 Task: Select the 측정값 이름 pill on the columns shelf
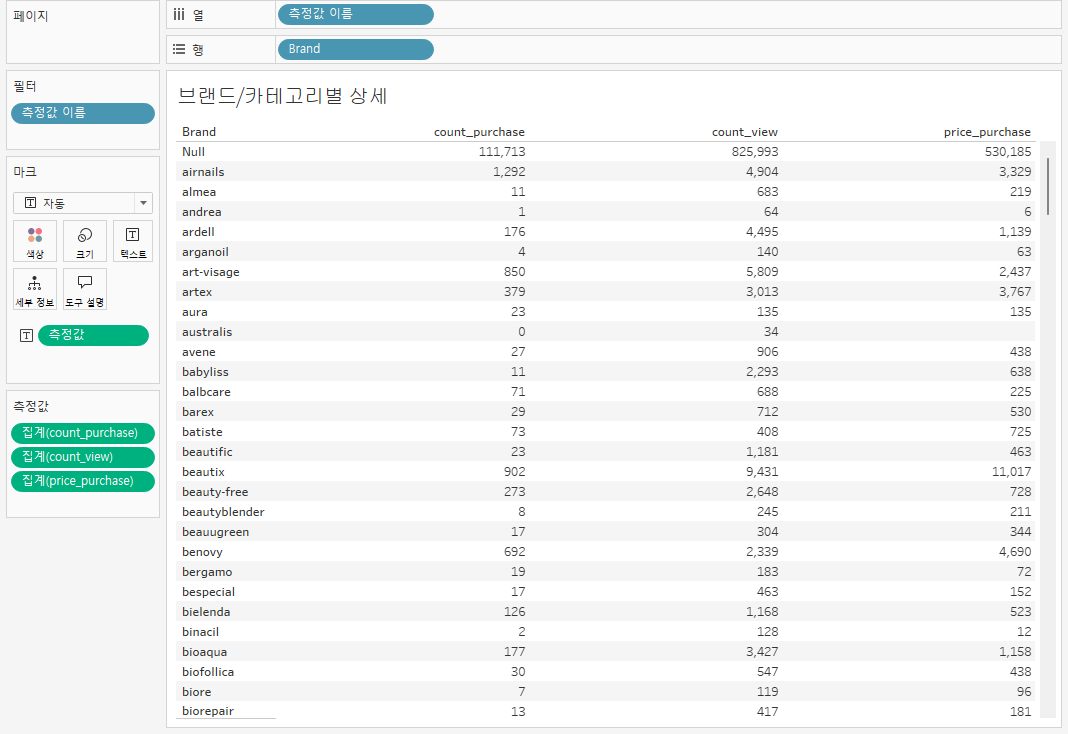coord(356,14)
